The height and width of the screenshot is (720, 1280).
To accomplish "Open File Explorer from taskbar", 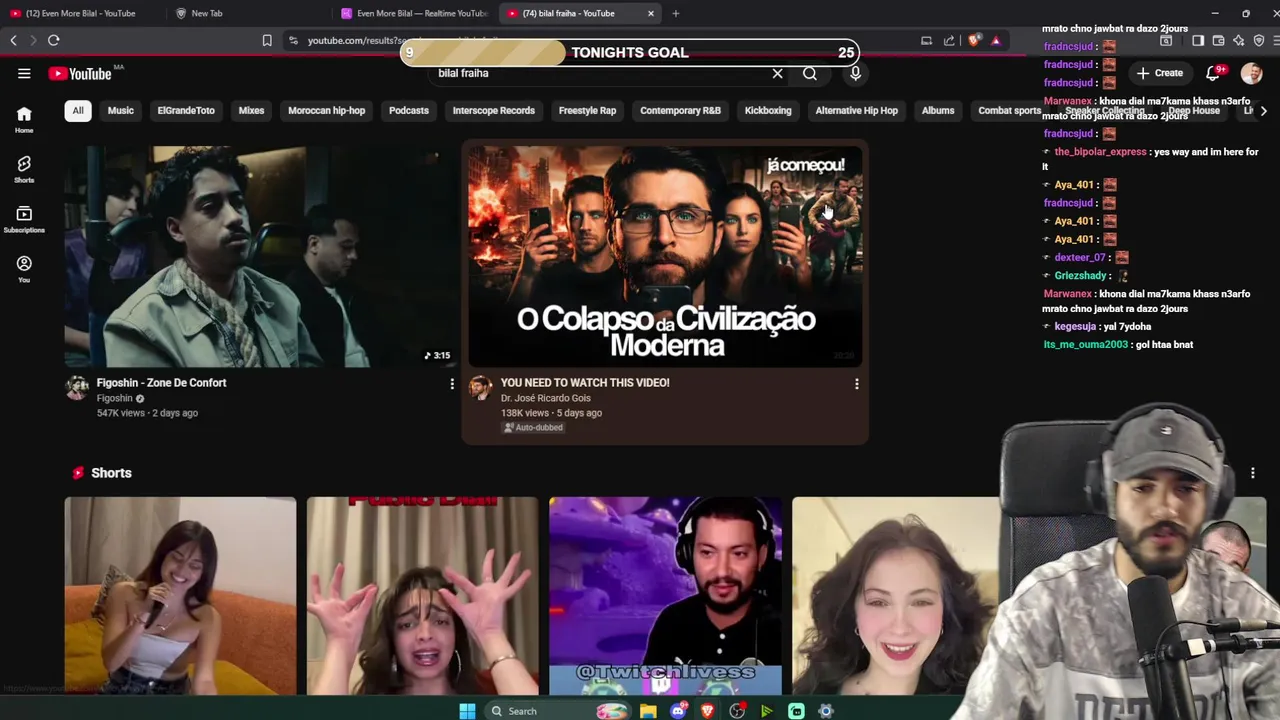I will pos(648,711).
